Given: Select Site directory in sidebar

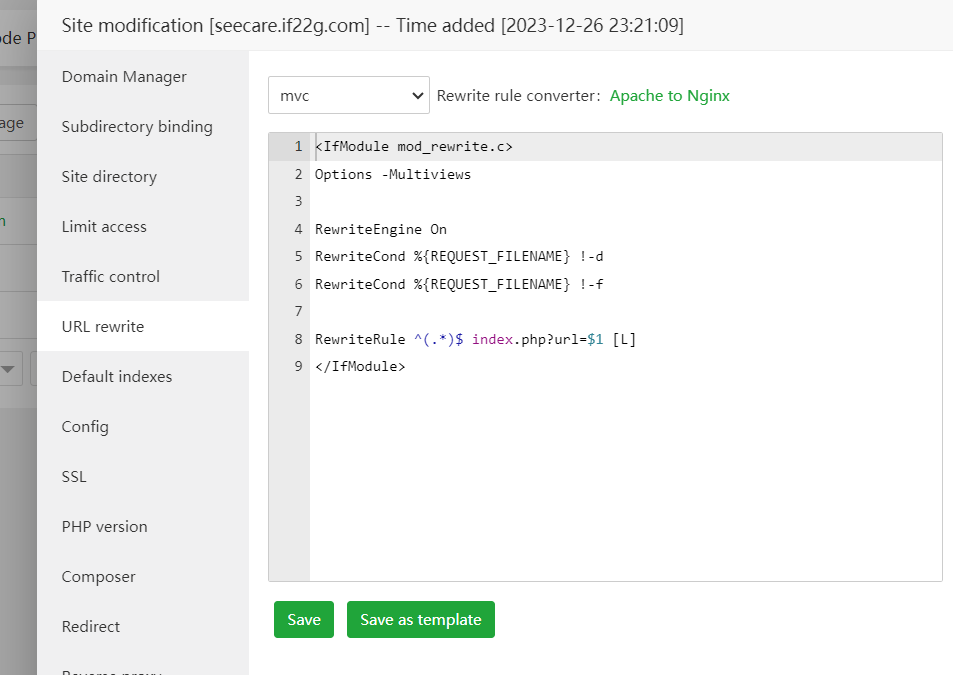Looking at the screenshot, I should tap(109, 177).
